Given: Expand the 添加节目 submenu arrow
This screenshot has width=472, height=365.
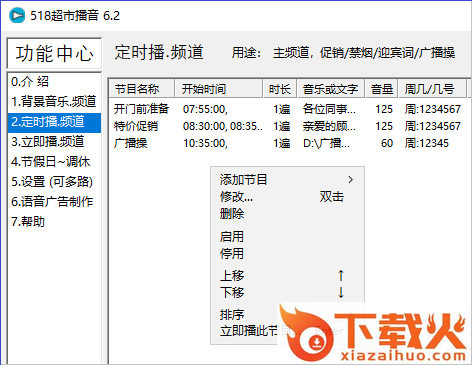Looking at the screenshot, I should pos(350,180).
